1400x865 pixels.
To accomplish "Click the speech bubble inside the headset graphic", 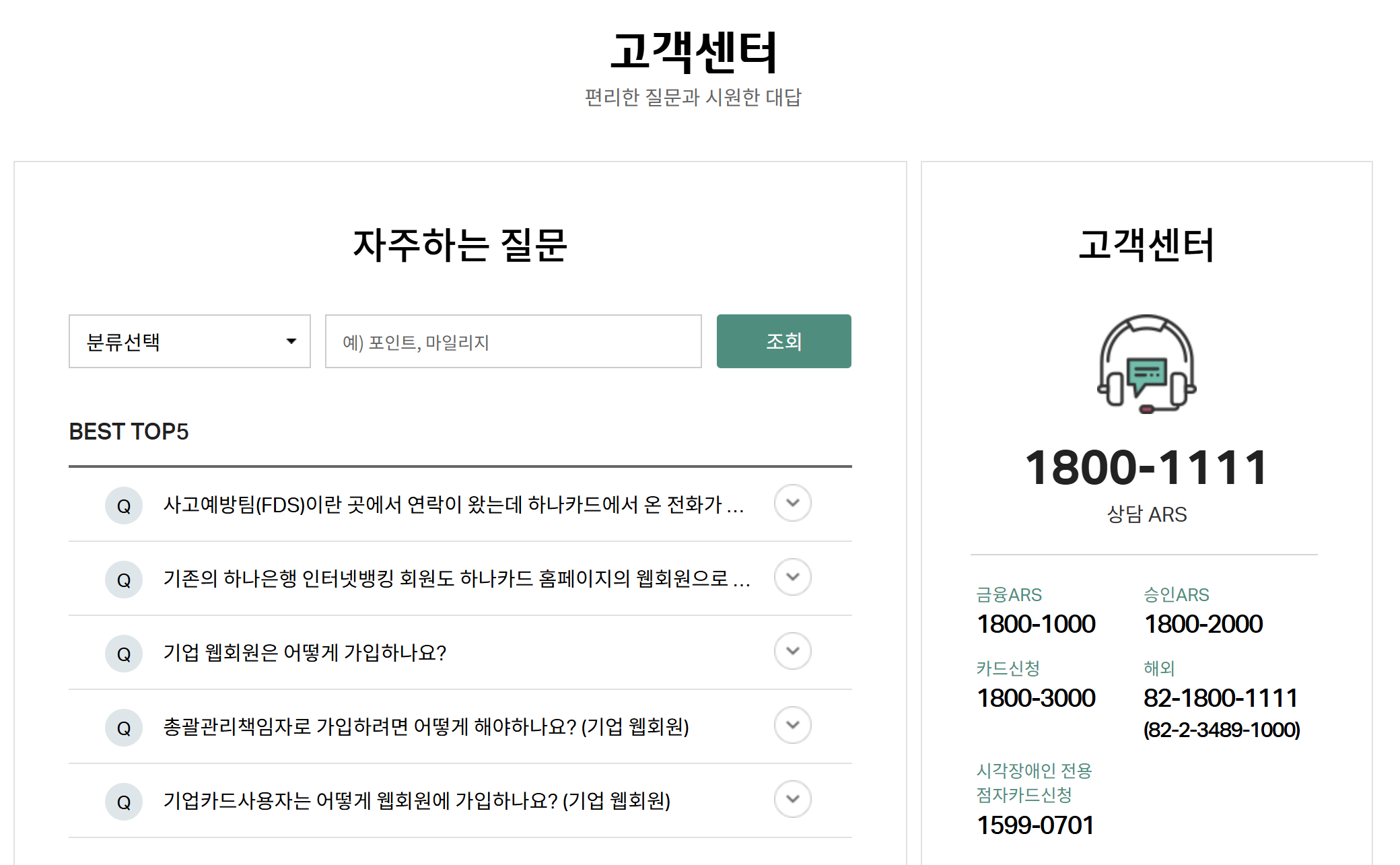I will click(1146, 370).
